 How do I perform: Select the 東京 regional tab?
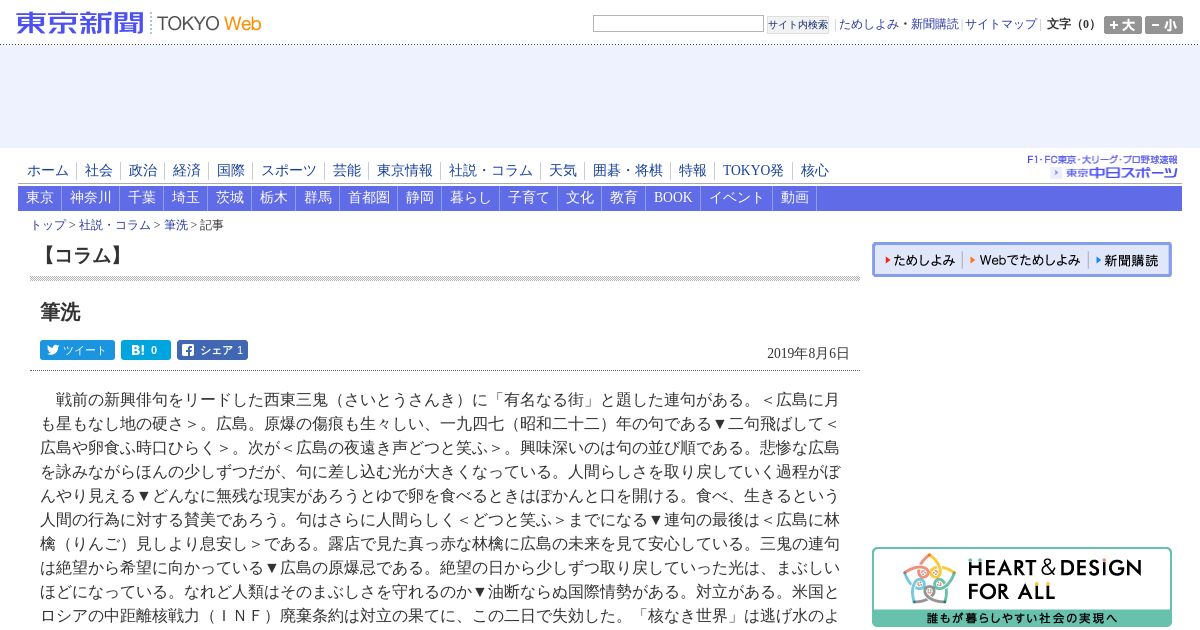pos(40,198)
